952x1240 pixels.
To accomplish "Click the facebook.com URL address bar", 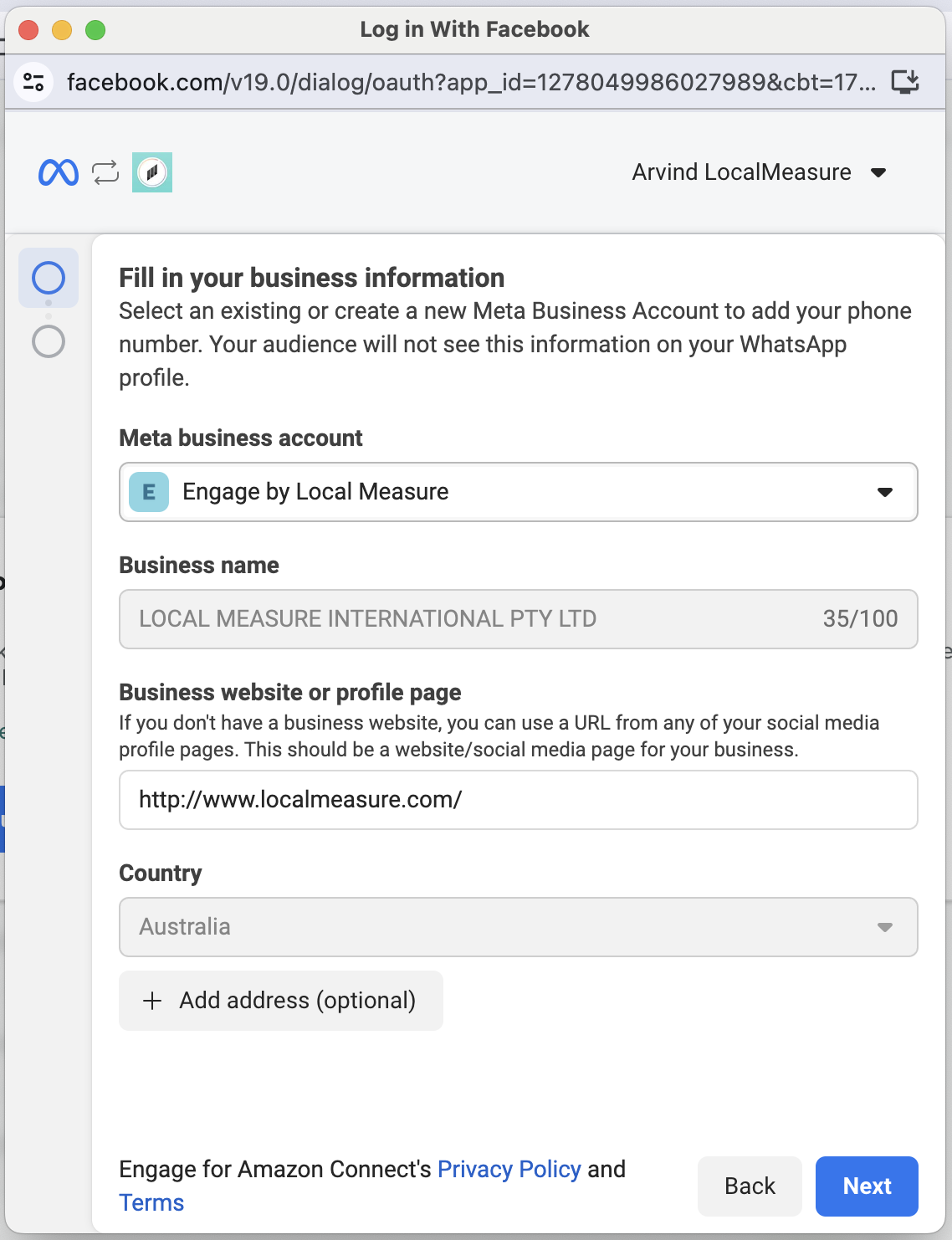I will coord(470,82).
